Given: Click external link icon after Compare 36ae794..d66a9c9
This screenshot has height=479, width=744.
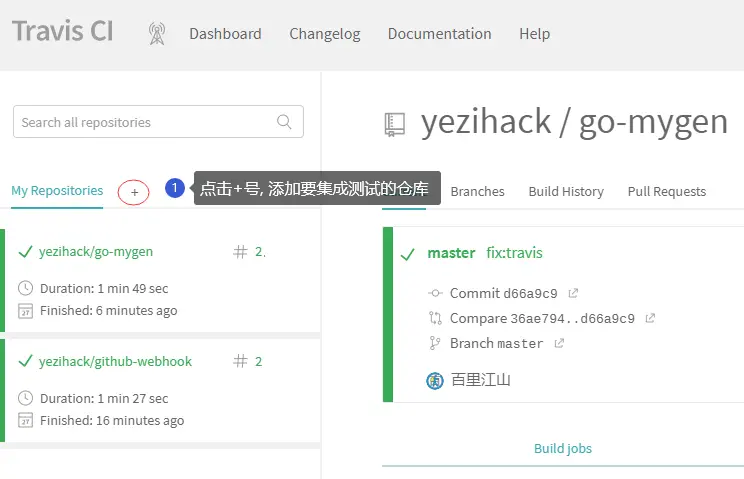Looking at the screenshot, I should [650, 318].
